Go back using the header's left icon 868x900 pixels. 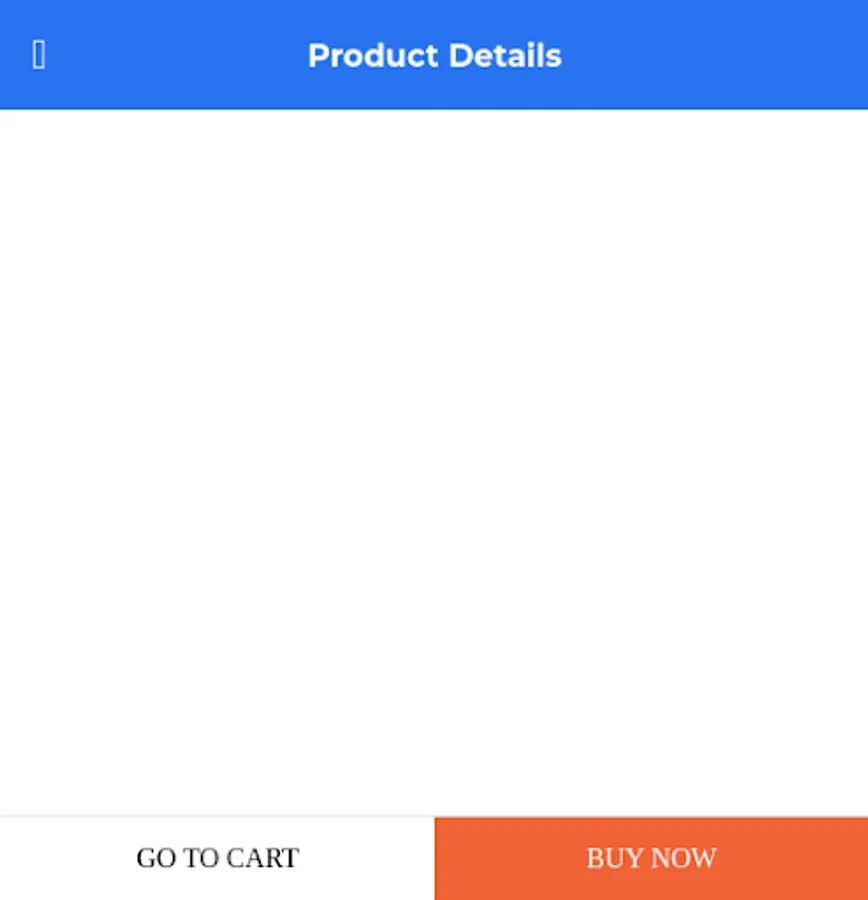click(x=39, y=55)
